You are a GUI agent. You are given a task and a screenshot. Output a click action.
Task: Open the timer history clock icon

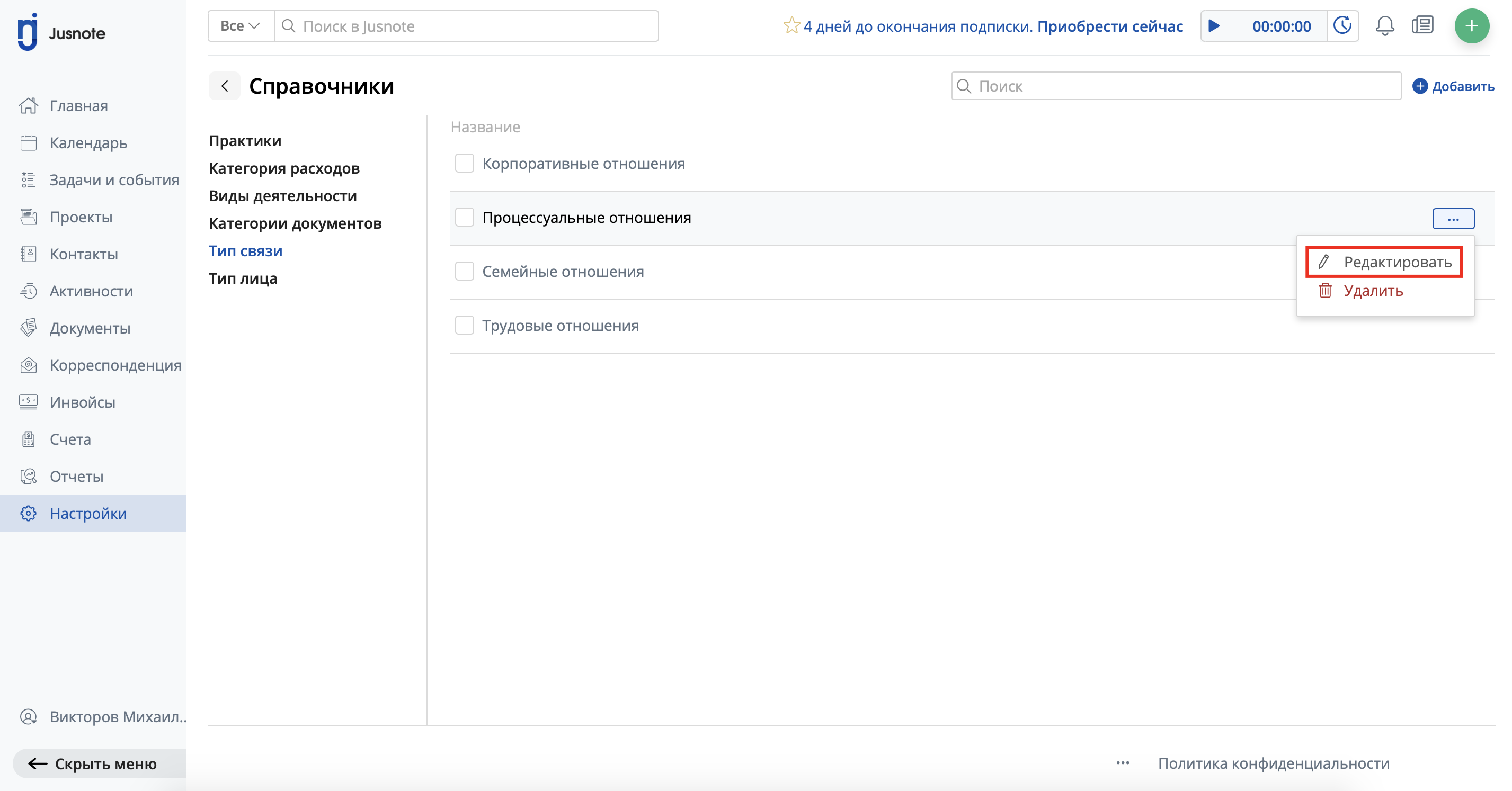tap(1342, 26)
